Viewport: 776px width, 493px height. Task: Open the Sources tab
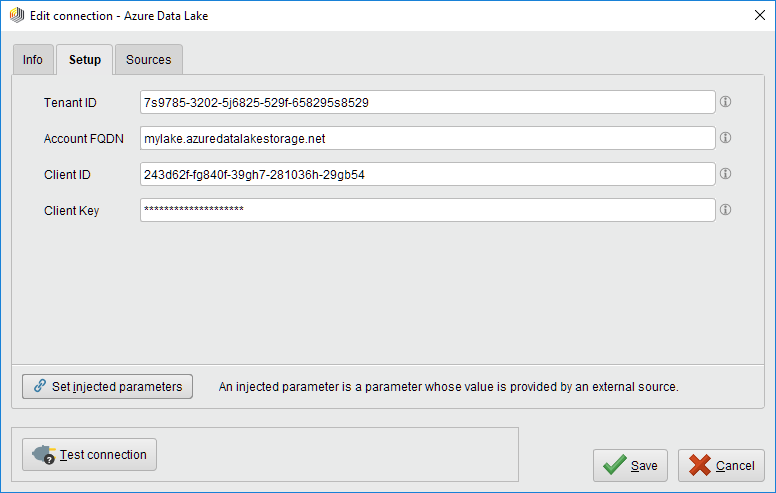[x=148, y=60]
